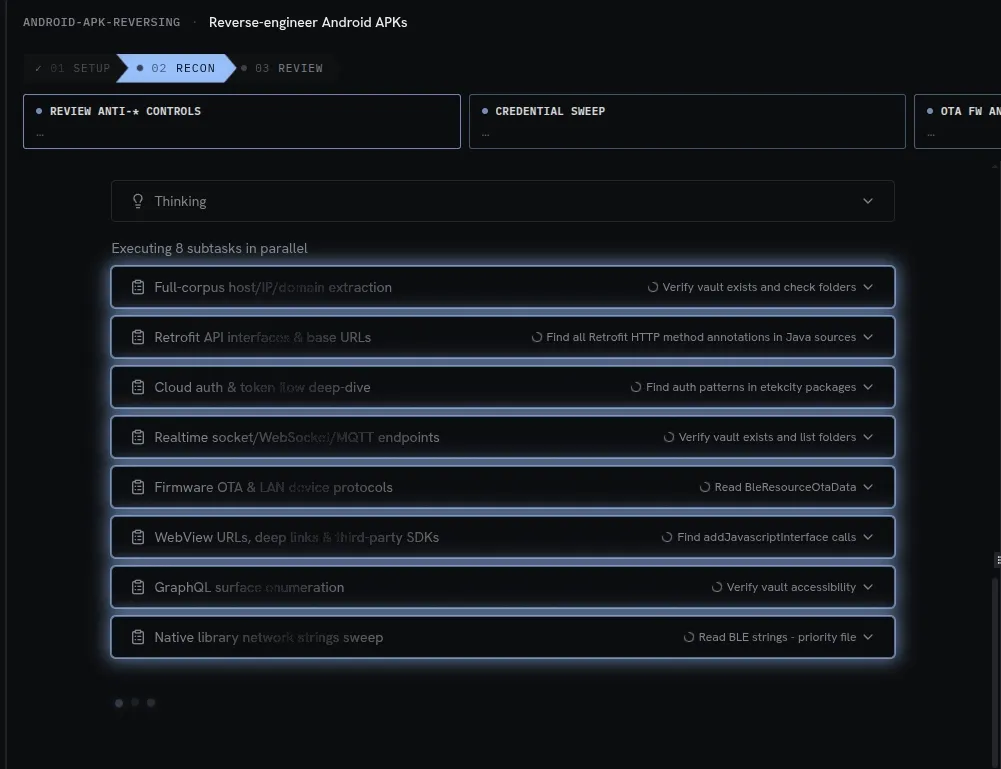Click clipboard icon for Retrofit API interfaces

click(x=138, y=337)
